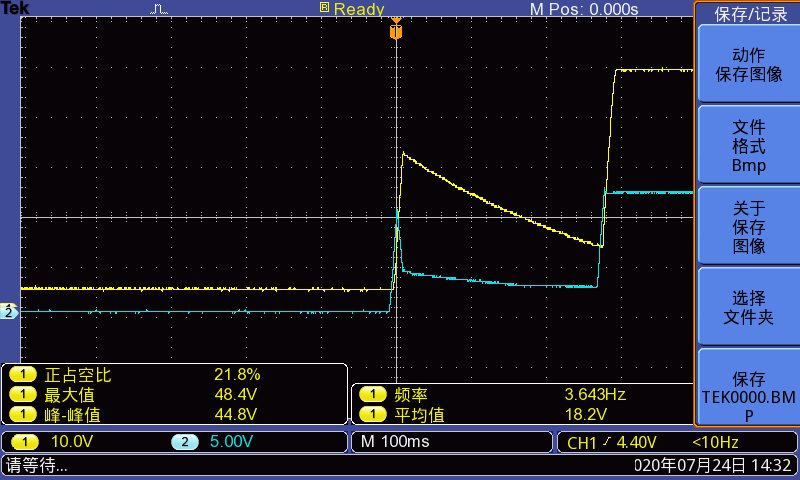Click the R icon beside Ready status
The height and width of the screenshot is (480, 800).
point(324,7)
